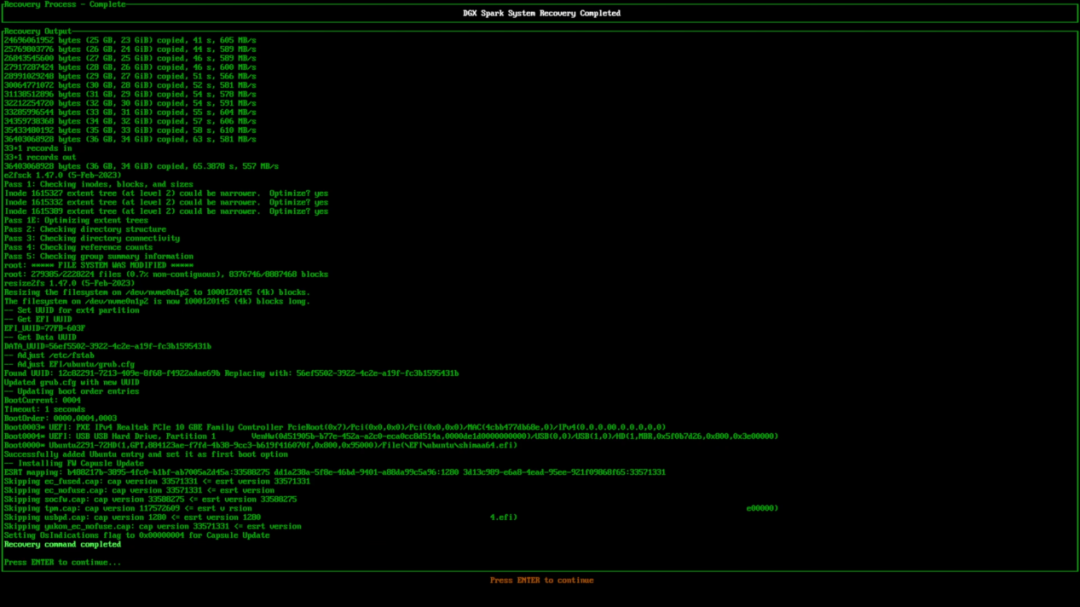Click the Recovery Output panel label

coord(38,31)
